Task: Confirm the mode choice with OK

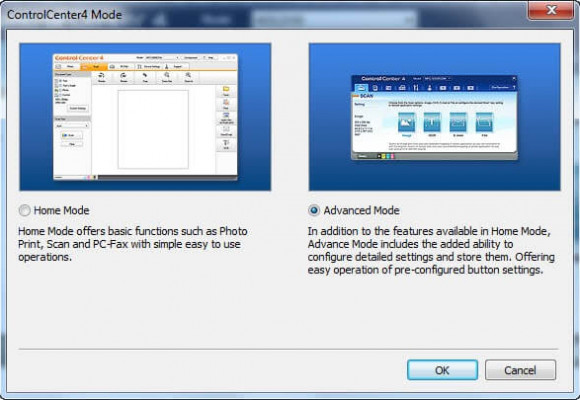Action: (442, 370)
